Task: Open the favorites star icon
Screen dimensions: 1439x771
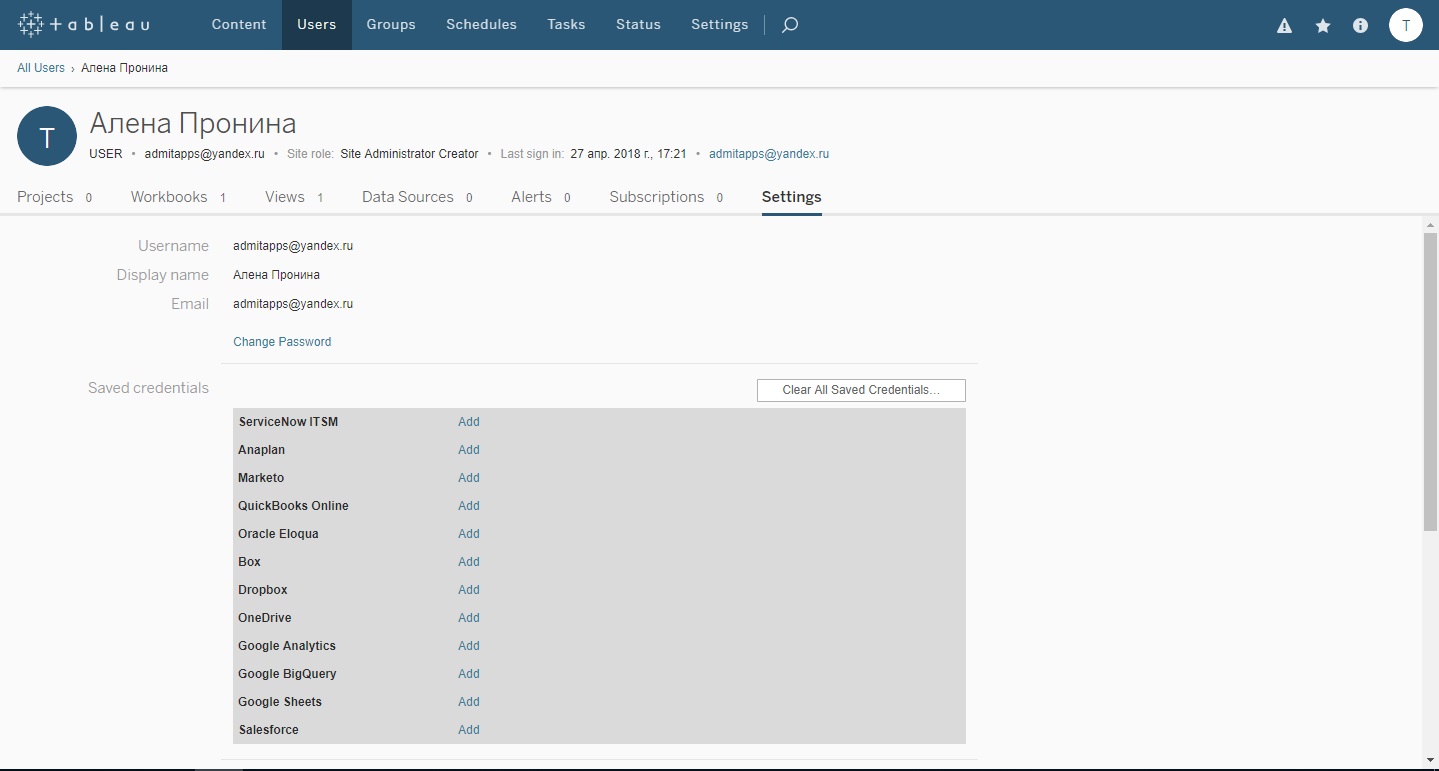Action: point(1321,26)
